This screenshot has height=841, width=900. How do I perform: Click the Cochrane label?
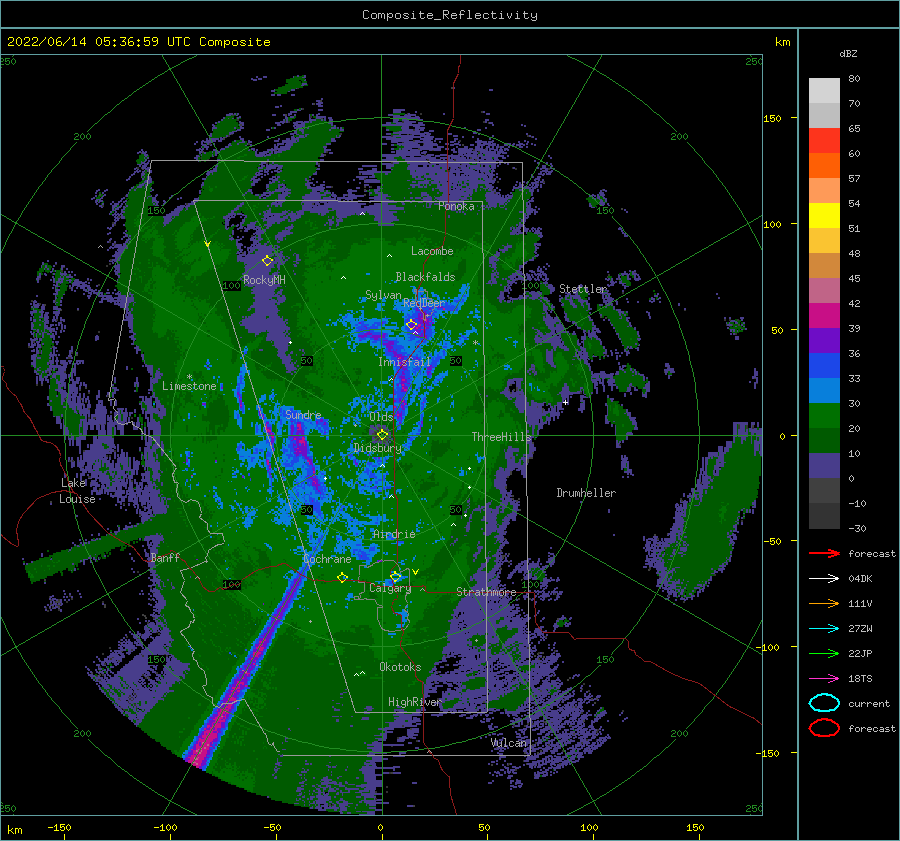click(x=327, y=559)
